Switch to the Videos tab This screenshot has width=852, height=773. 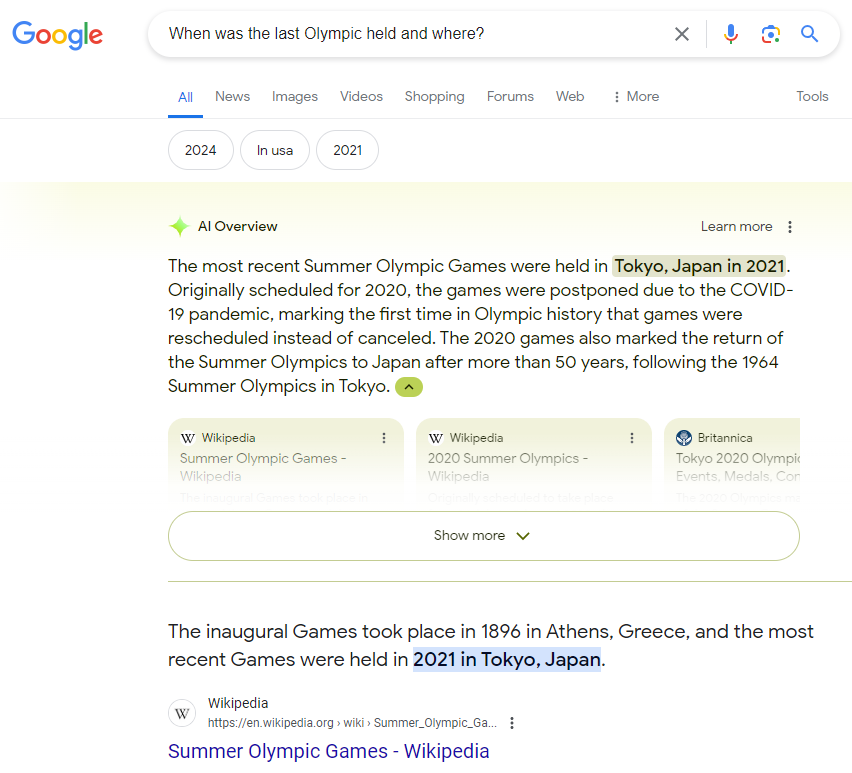click(361, 97)
